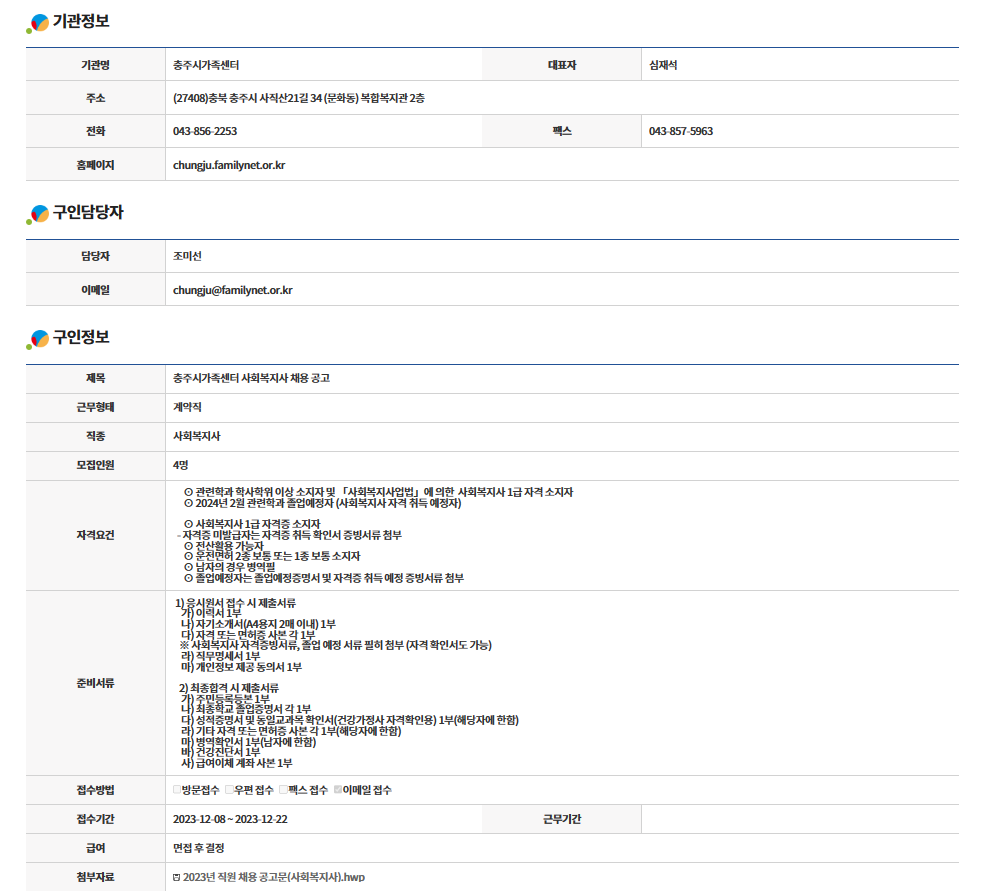Click the 접수방법 row label
This screenshot has width=991, height=891.
[x=95, y=790]
